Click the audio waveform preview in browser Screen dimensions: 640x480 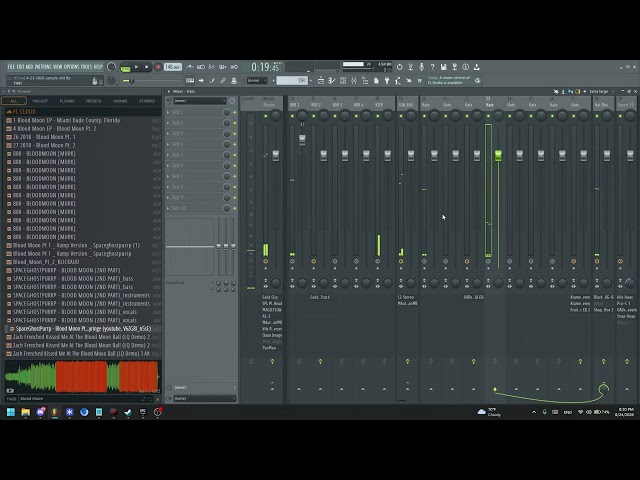82,376
